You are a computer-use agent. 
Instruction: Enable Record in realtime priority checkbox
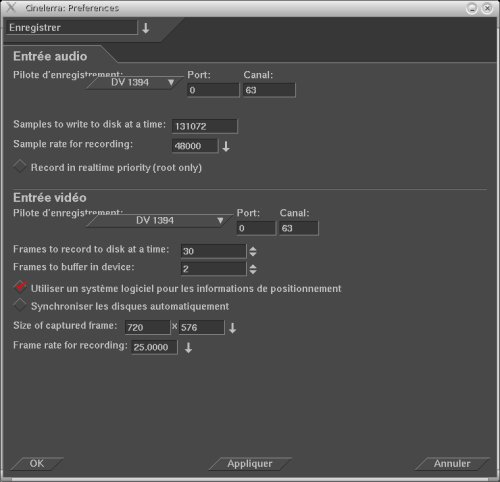20,166
